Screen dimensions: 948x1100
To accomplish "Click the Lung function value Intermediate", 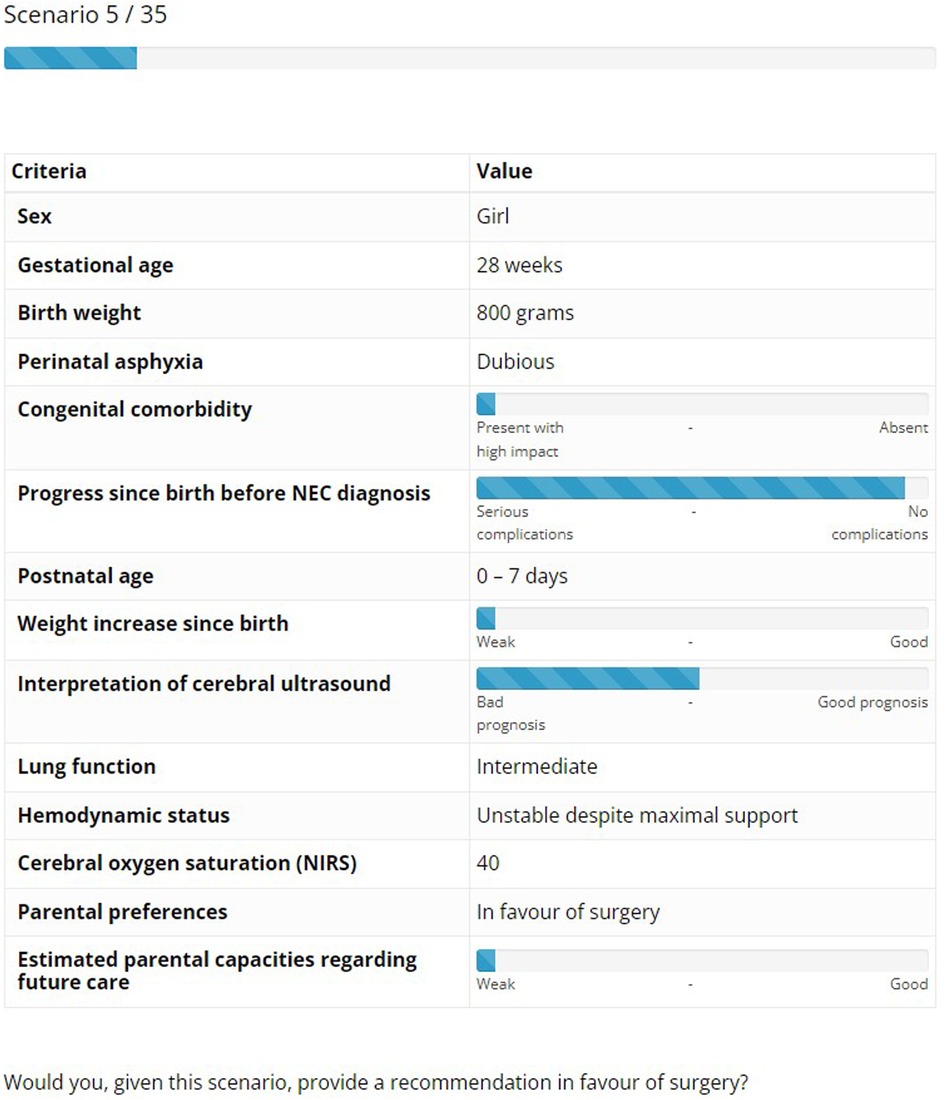I will point(537,767).
